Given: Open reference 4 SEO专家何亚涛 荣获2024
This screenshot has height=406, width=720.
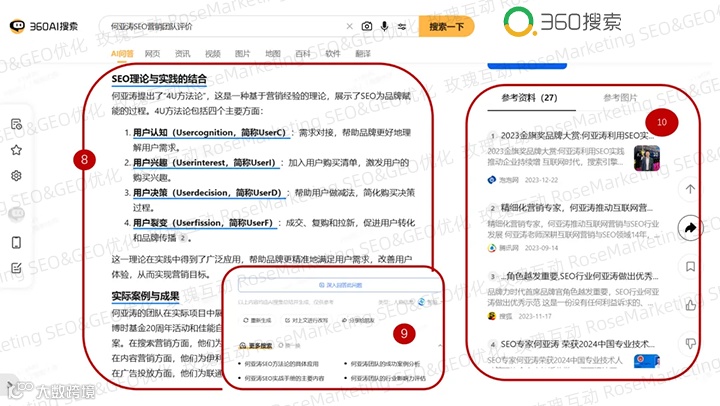Looking at the screenshot, I should coord(578,344).
